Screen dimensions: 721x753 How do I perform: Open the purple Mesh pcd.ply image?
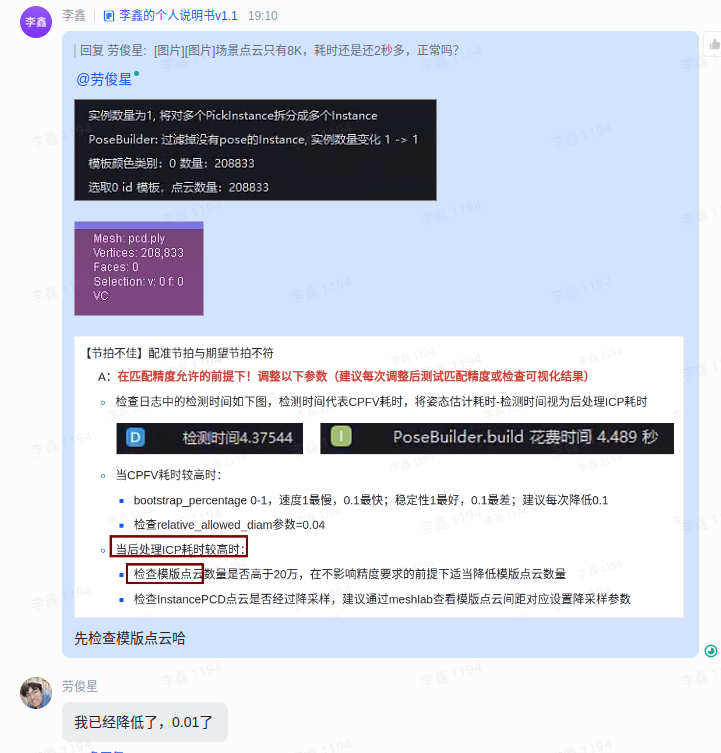pyautogui.click(x=139, y=268)
